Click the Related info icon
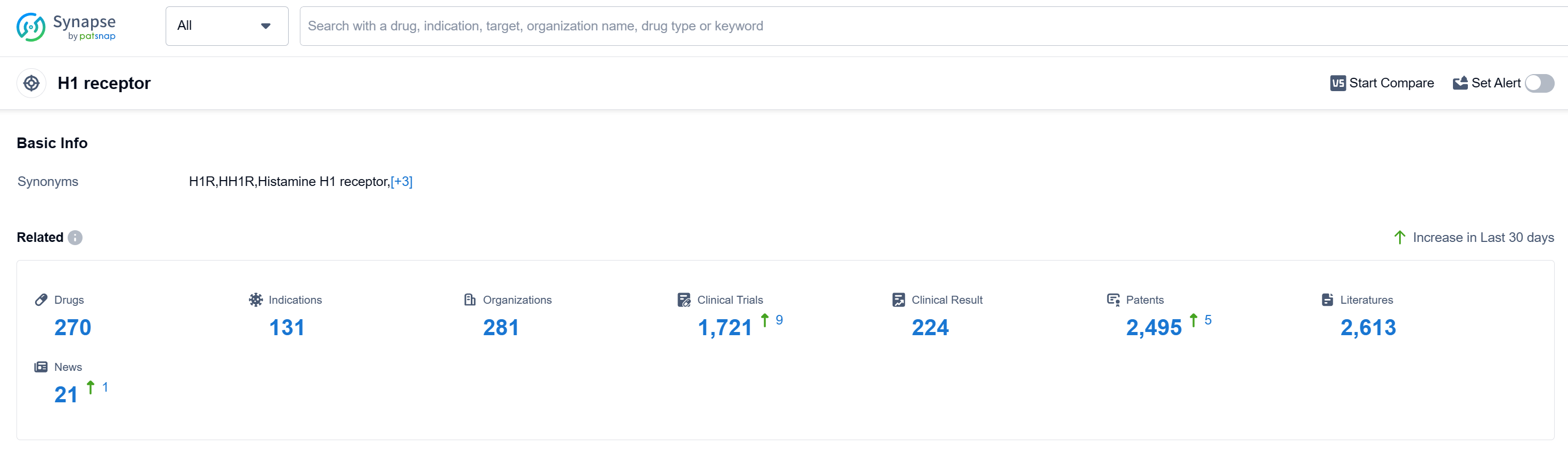 click(x=75, y=237)
